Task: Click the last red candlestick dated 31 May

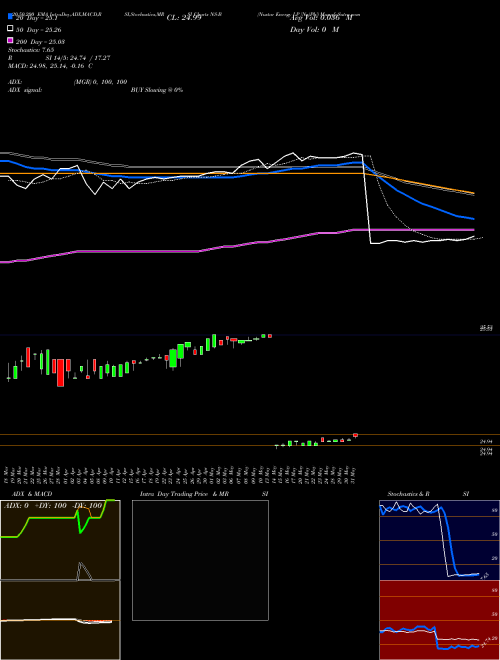Action: (355, 435)
